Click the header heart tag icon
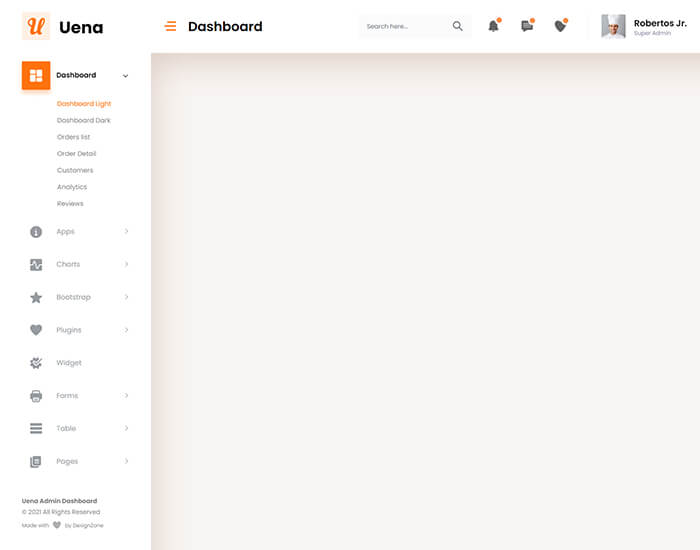 pos(560,26)
